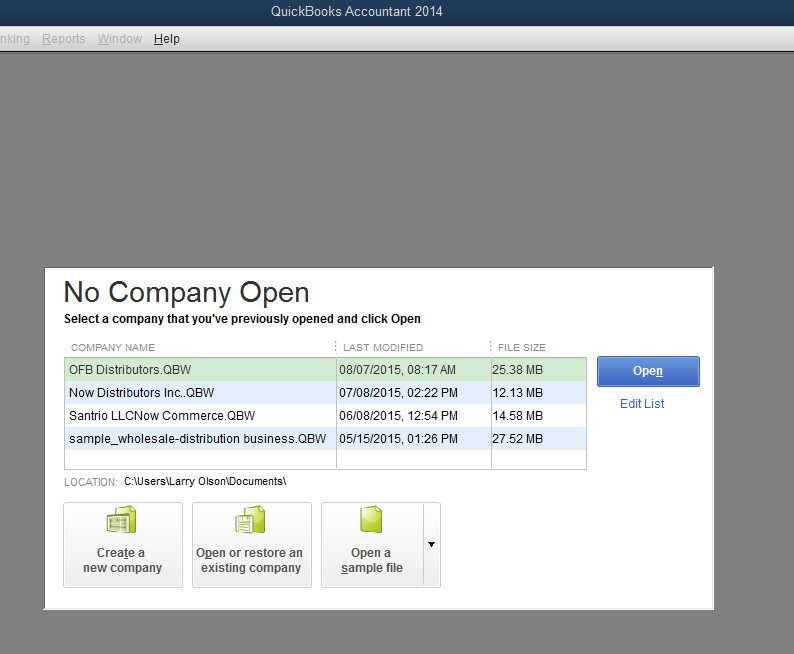This screenshot has width=794, height=654.
Task: Select OFB Distributors.QBW in the company list
Action: [130, 370]
